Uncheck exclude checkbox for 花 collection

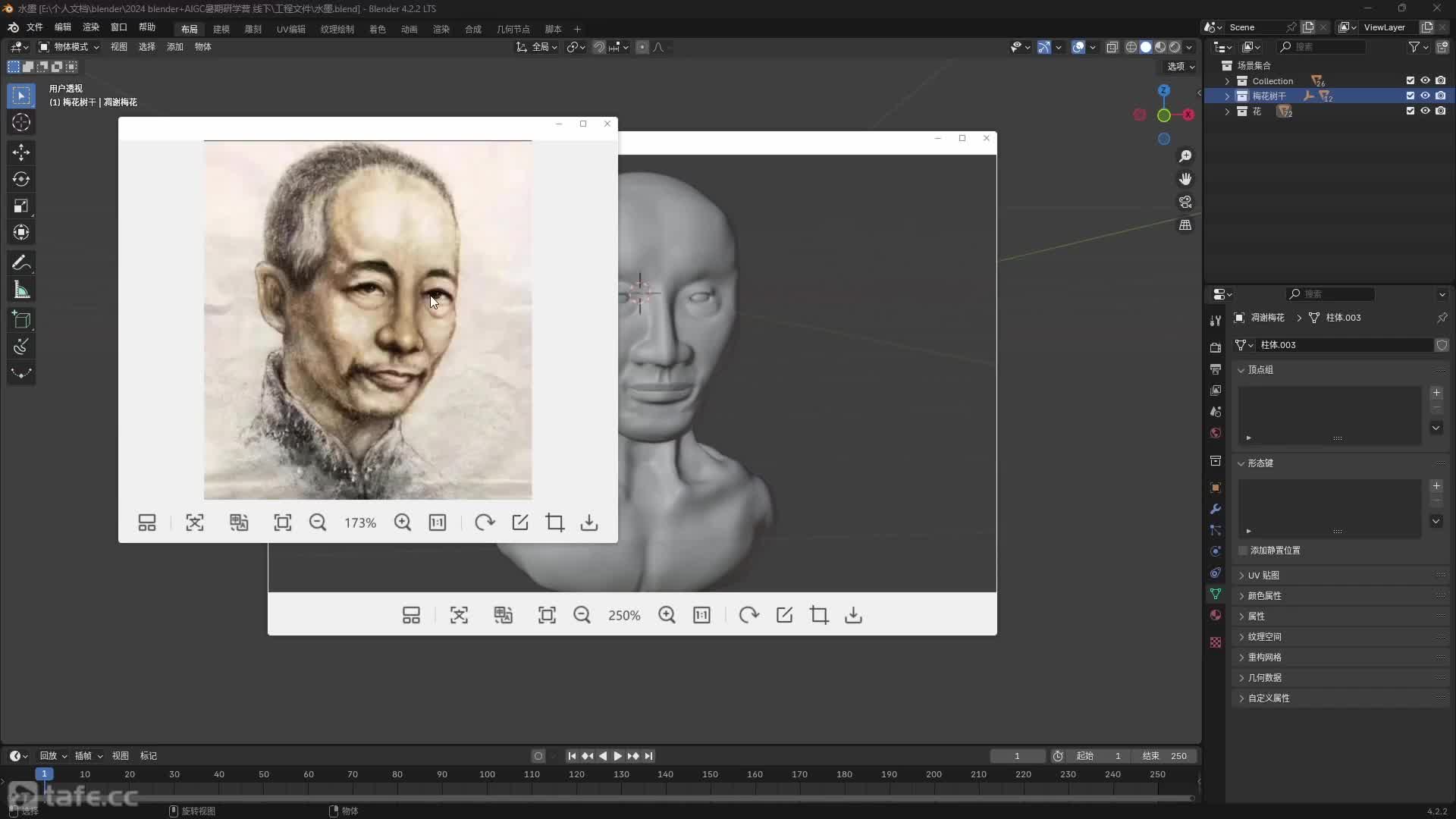click(1410, 111)
